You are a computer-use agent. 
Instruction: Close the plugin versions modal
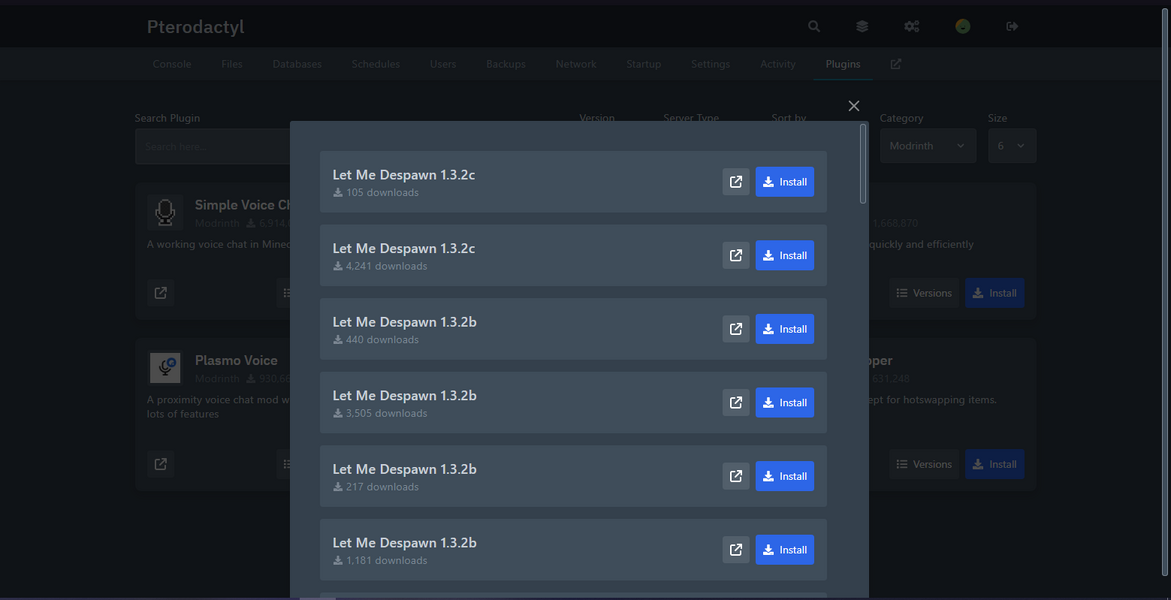click(x=853, y=105)
